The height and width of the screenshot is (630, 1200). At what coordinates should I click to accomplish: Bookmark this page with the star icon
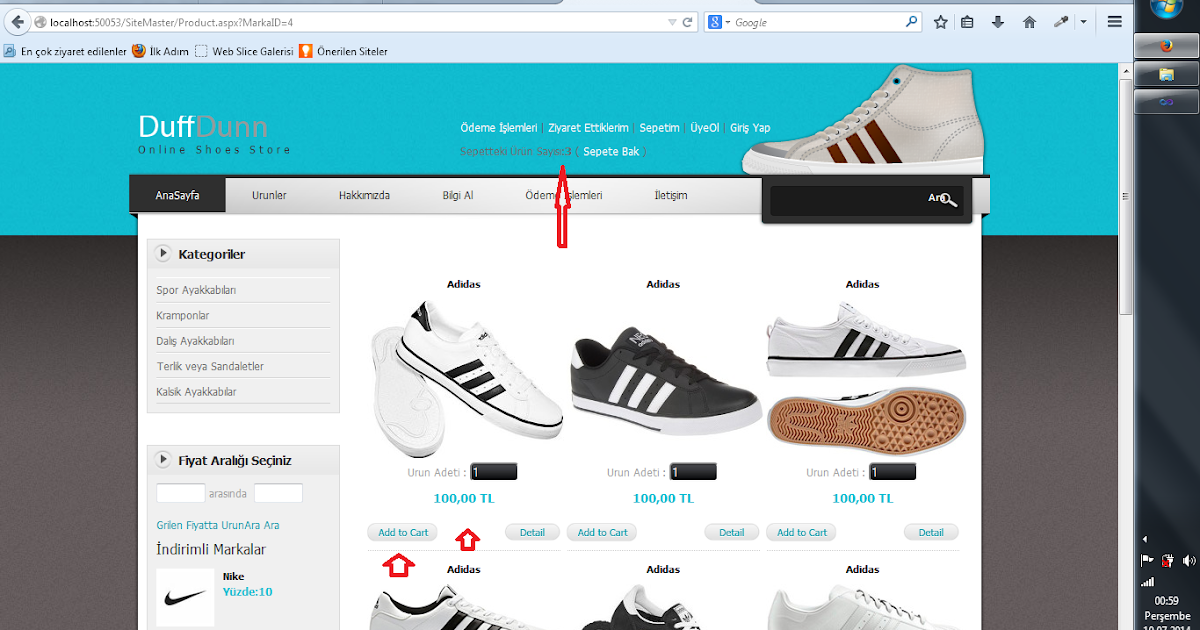click(x=941, y=22)
